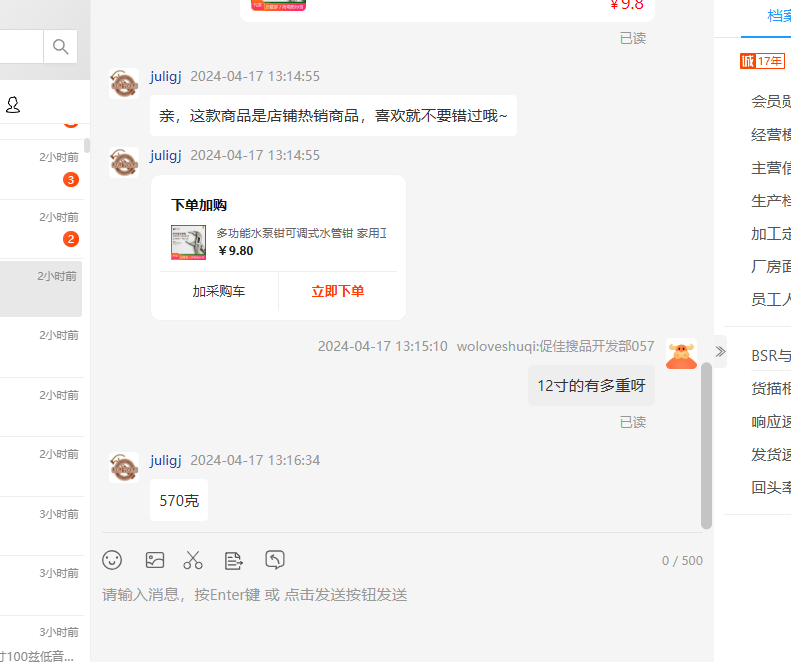This screenshot has width=791, height=662.
Task: Open the emoji picker icon
Action: pos(112,560)
